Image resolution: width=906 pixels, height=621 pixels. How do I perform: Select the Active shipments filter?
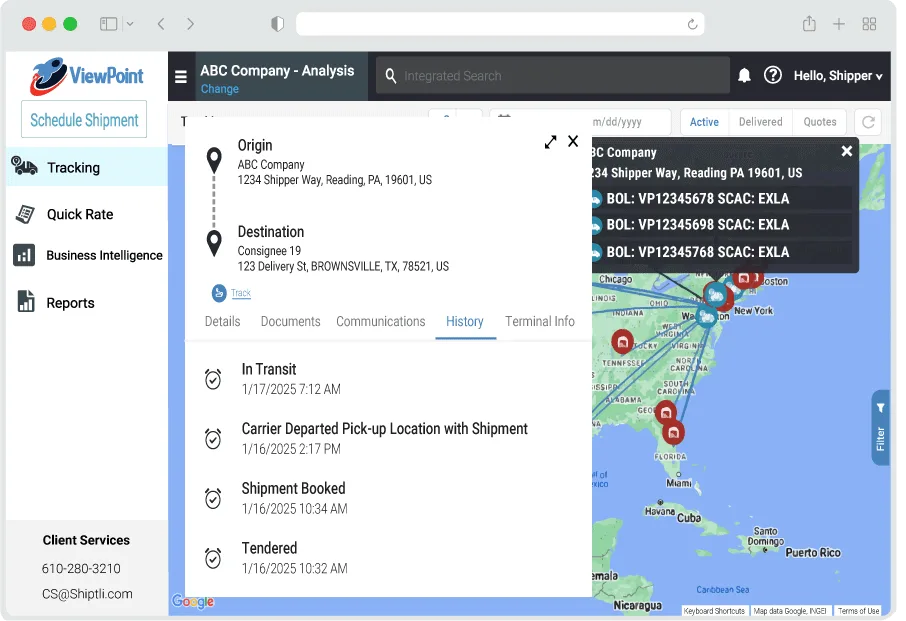coord(704,122)
